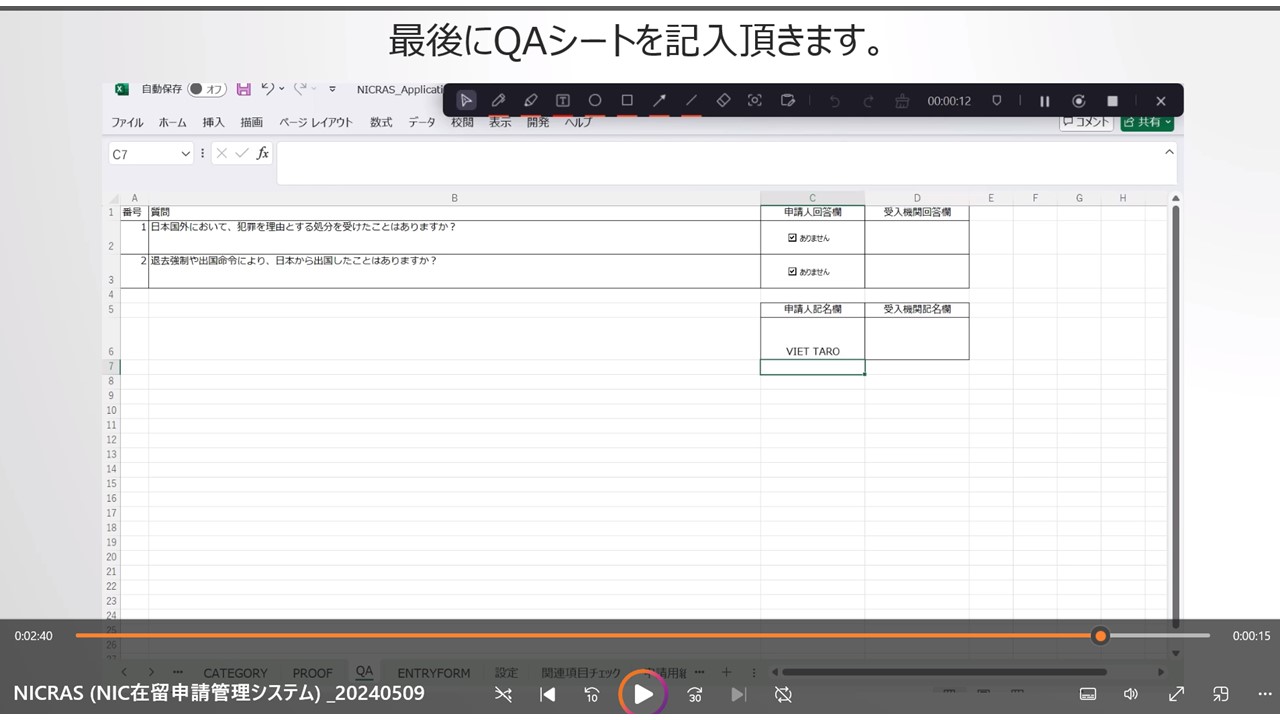1280x720 pixels.
Task: Stop the screen recording
Action: [1112, 100]
